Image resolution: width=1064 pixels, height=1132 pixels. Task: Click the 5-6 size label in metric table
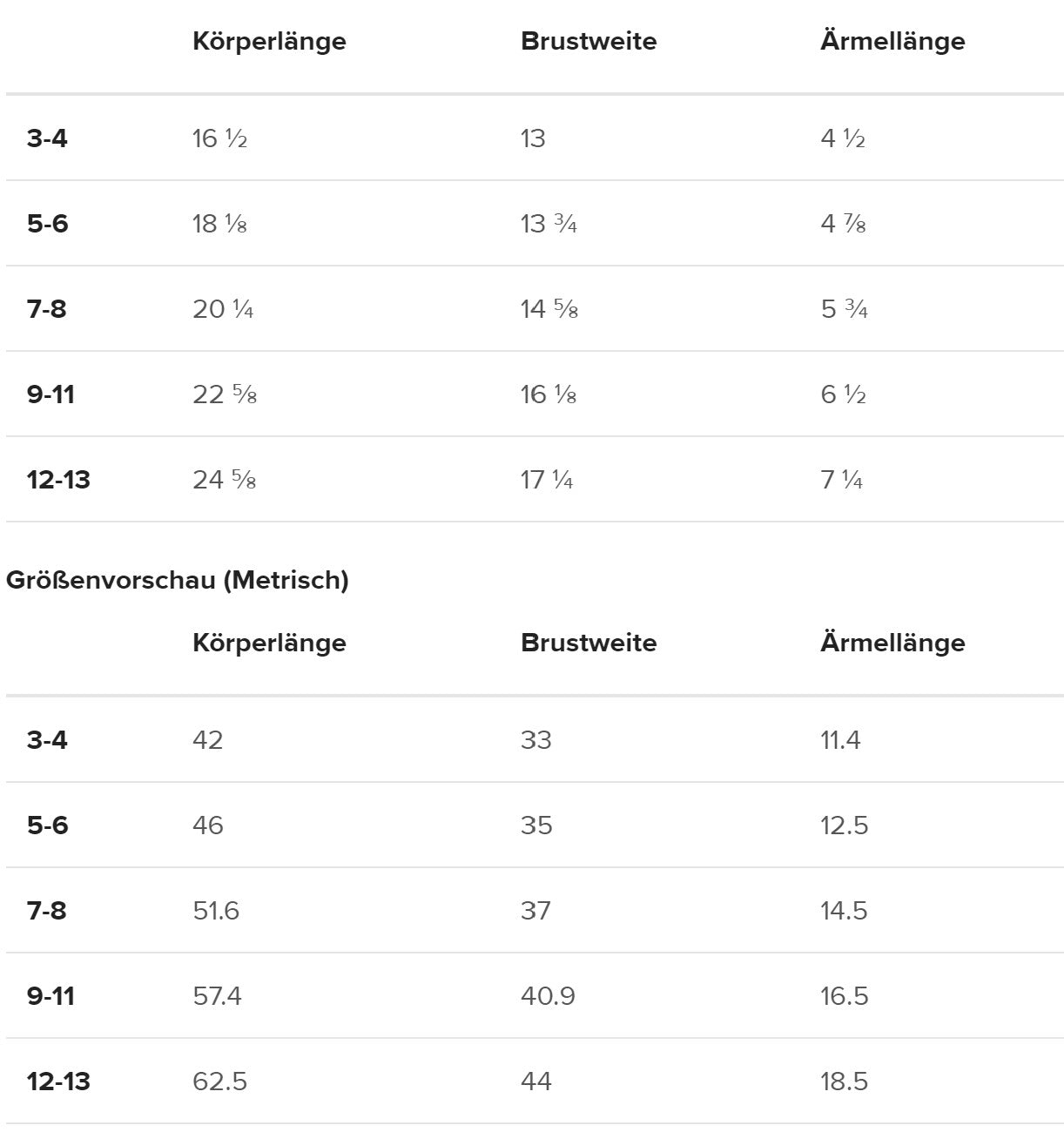click(x=47, y=825)
